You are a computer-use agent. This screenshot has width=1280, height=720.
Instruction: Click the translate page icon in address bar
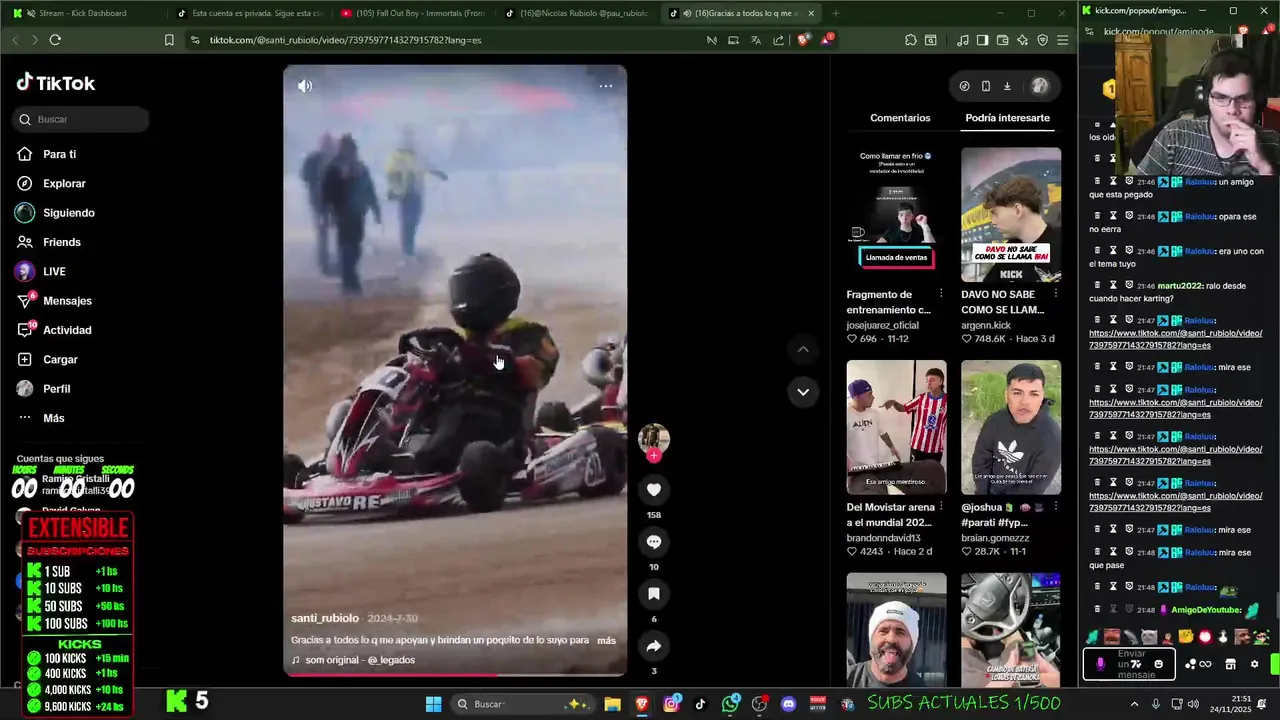756,40
